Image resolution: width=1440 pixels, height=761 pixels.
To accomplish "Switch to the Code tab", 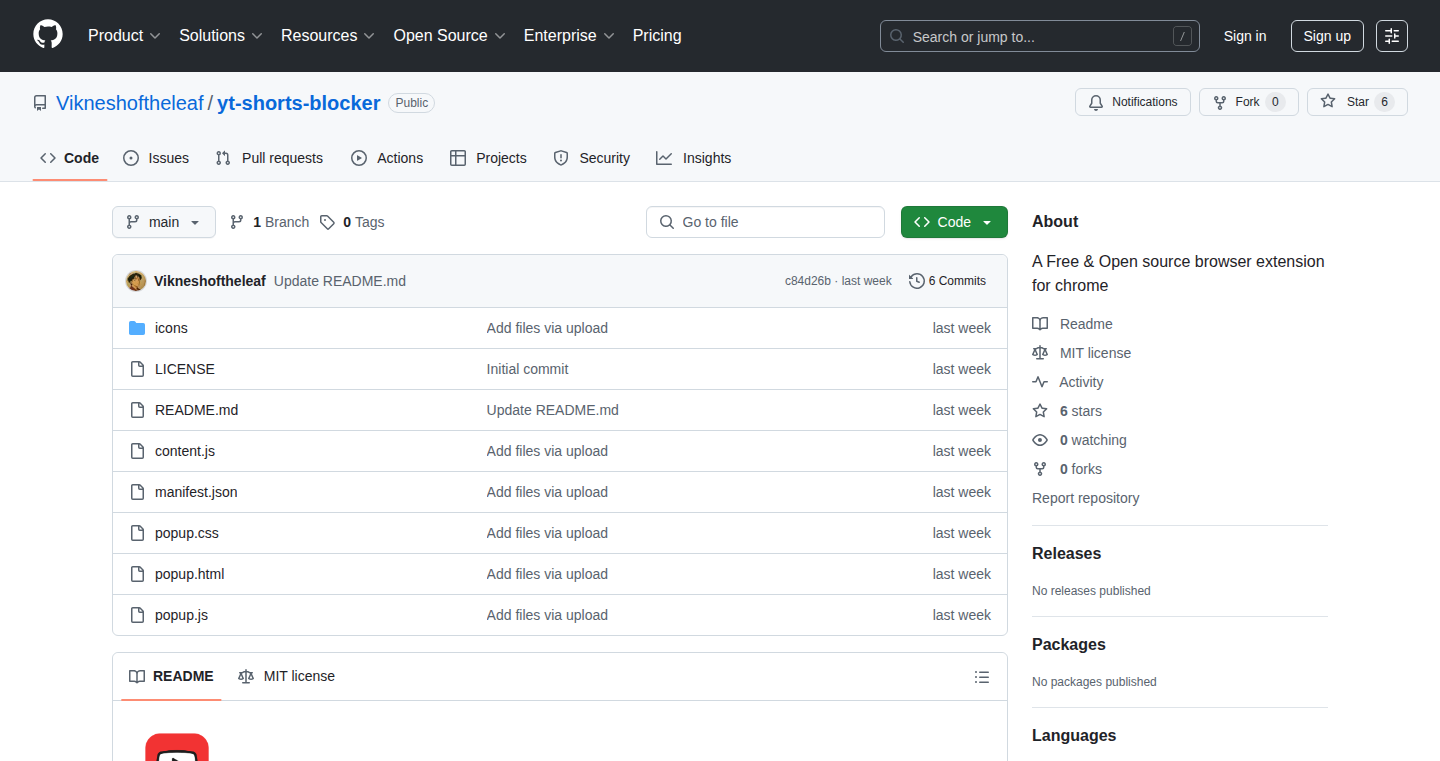I will click(70, 158).
